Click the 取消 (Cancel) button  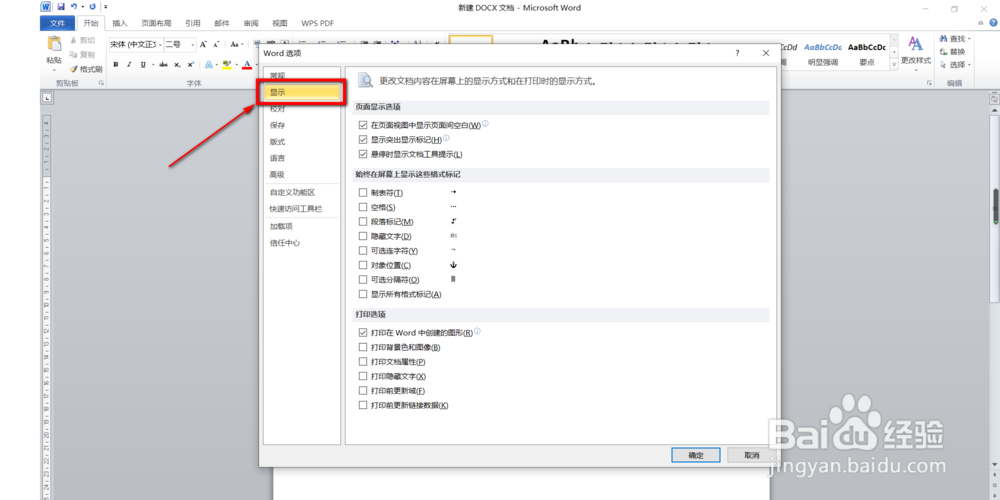pos(751,455)
